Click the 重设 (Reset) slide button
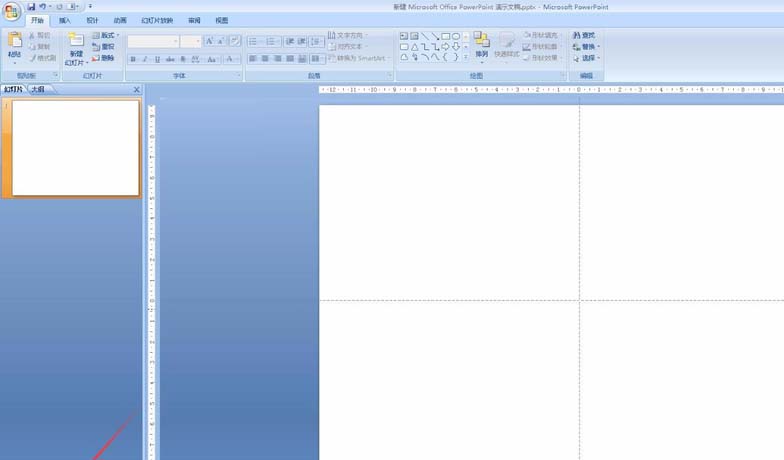 pyautogui.click(x=103, y=46)
